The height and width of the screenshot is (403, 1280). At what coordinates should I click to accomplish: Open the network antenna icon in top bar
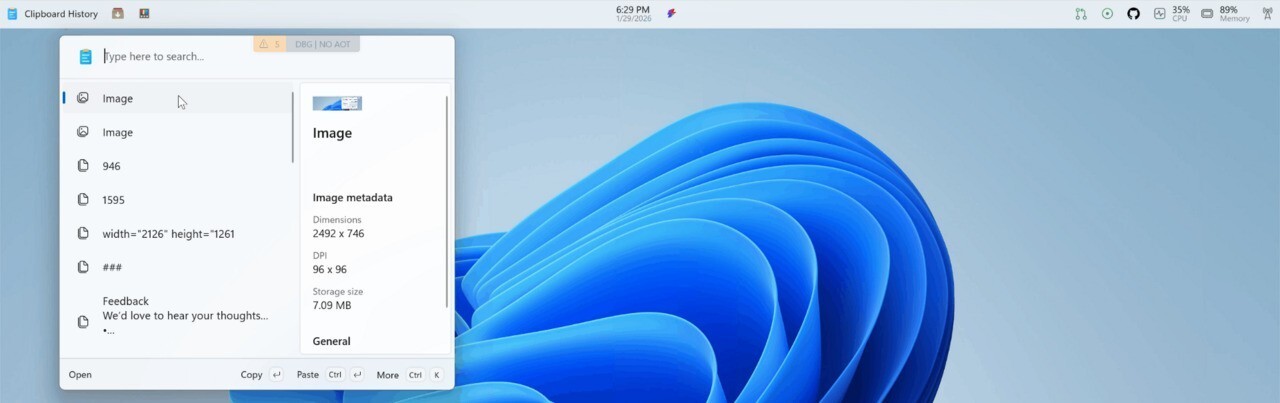coord(1266,14)
